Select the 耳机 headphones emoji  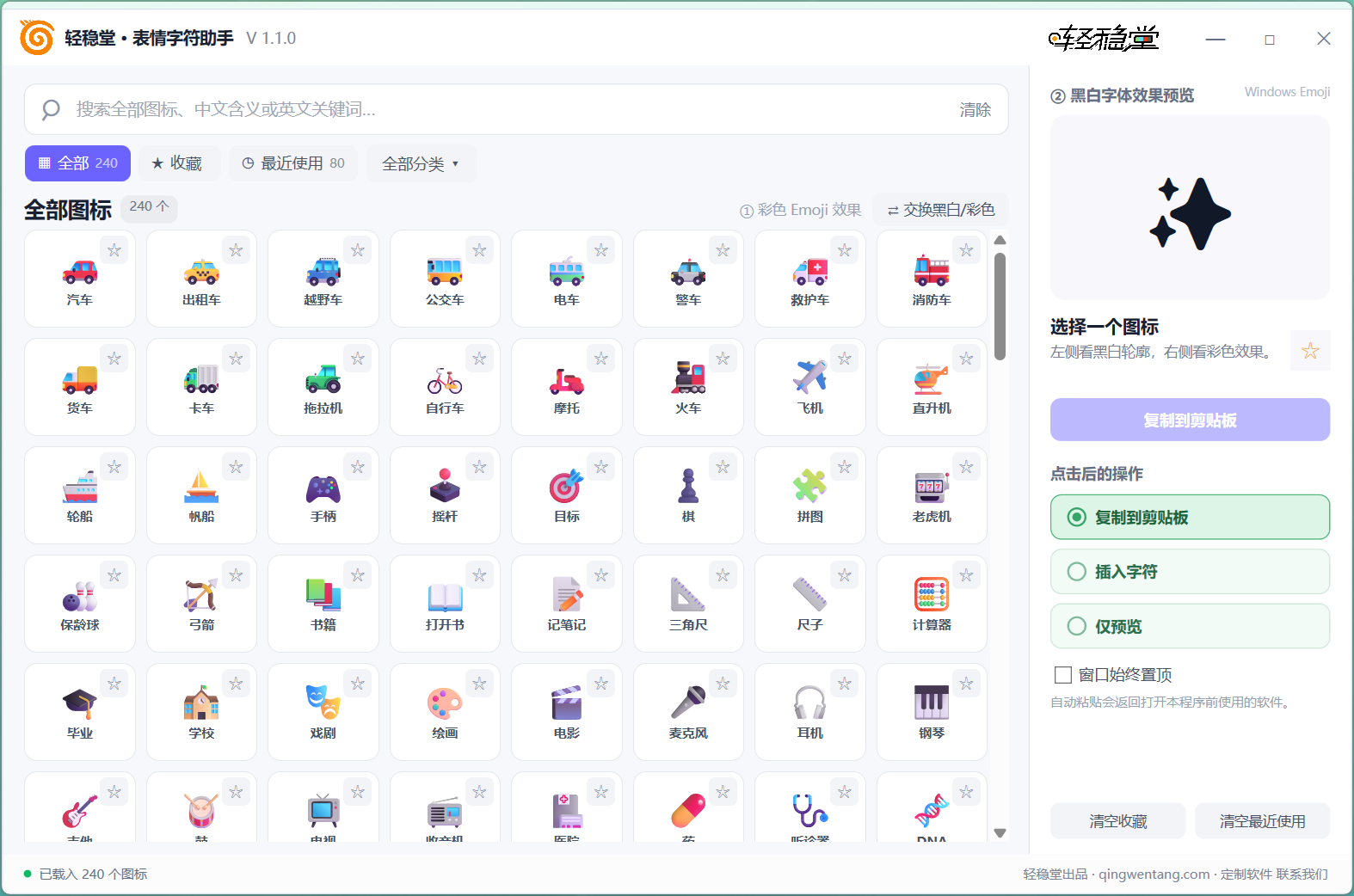pos(810,712)
